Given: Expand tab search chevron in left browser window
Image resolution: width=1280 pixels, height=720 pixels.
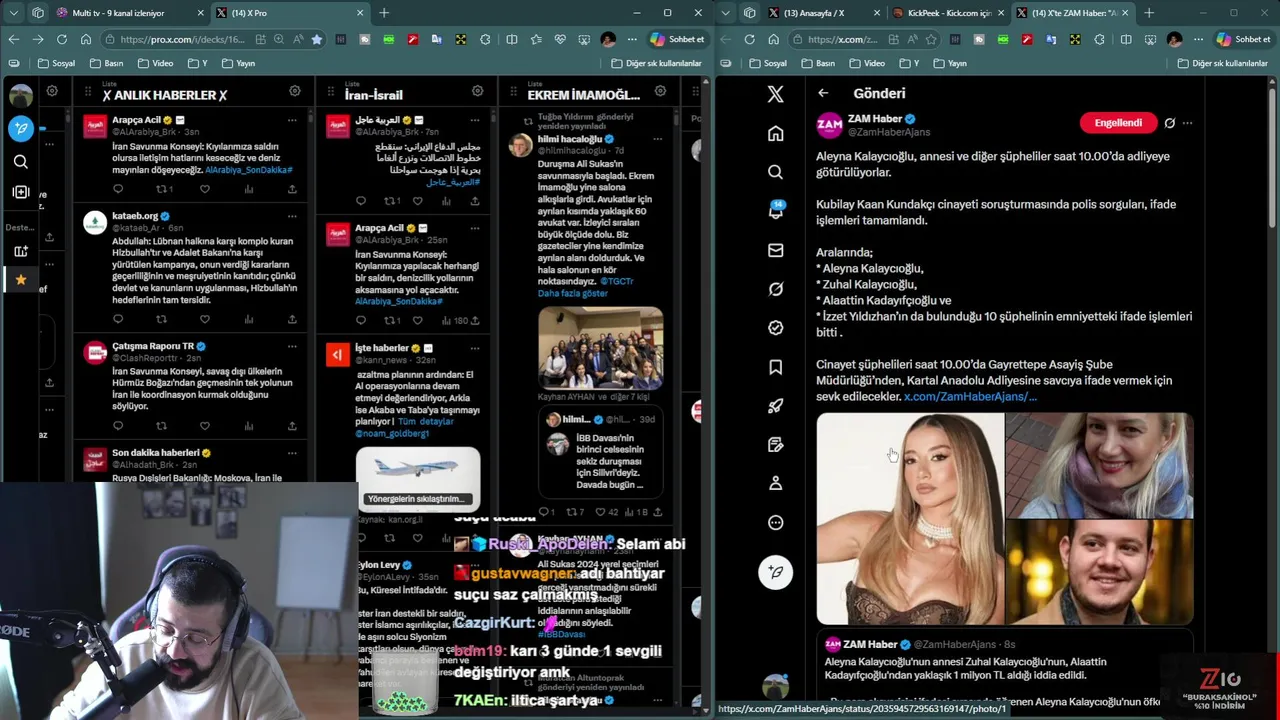Looking at the screenshot, I should (13, 13).
